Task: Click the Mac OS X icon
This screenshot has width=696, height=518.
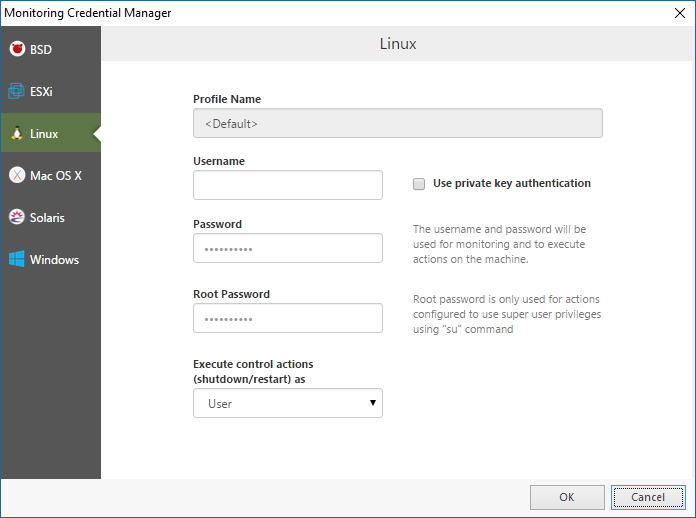Action: point(17,175)
